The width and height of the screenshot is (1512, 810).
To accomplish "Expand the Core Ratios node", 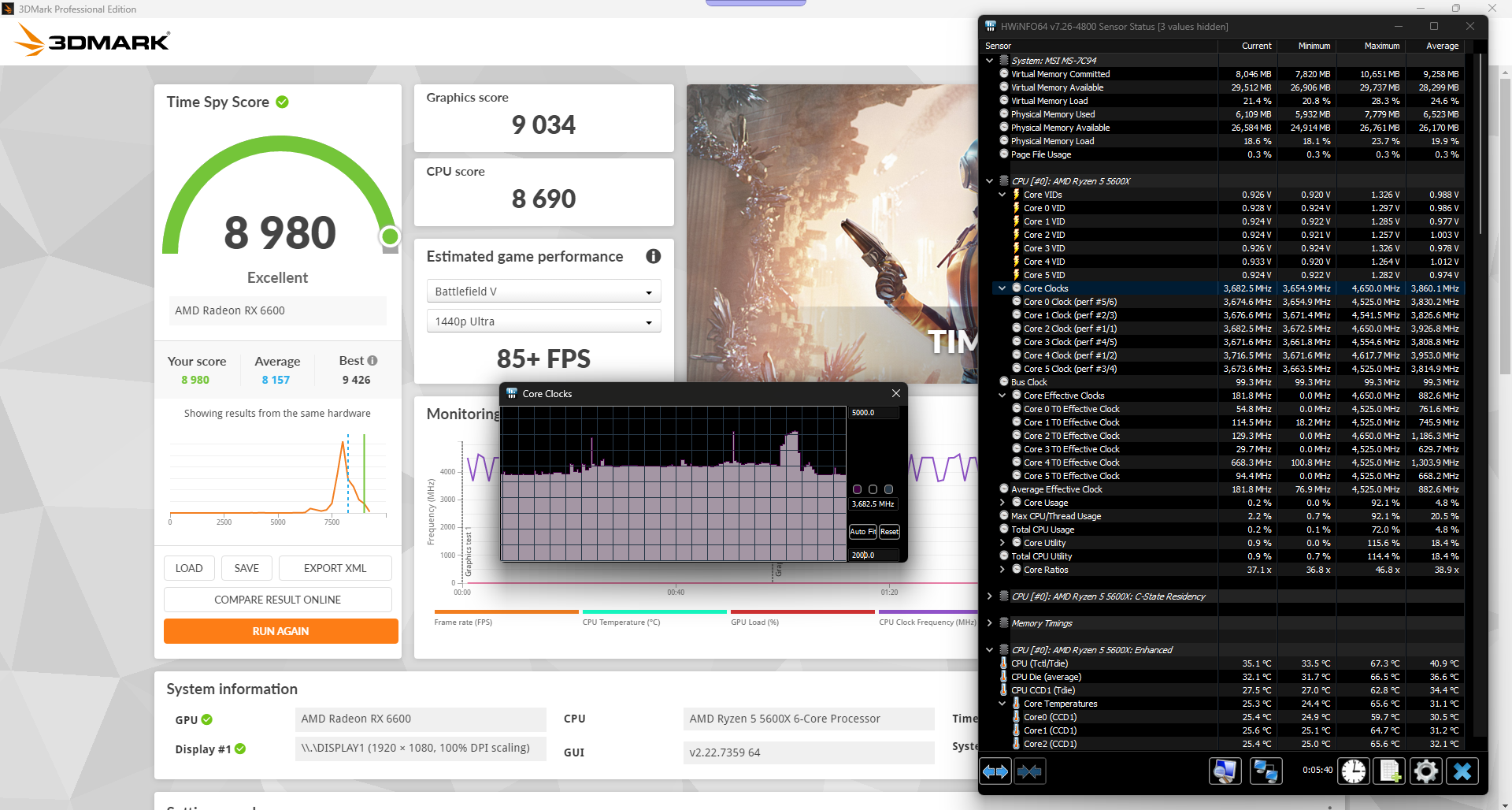I will 1002,570.
